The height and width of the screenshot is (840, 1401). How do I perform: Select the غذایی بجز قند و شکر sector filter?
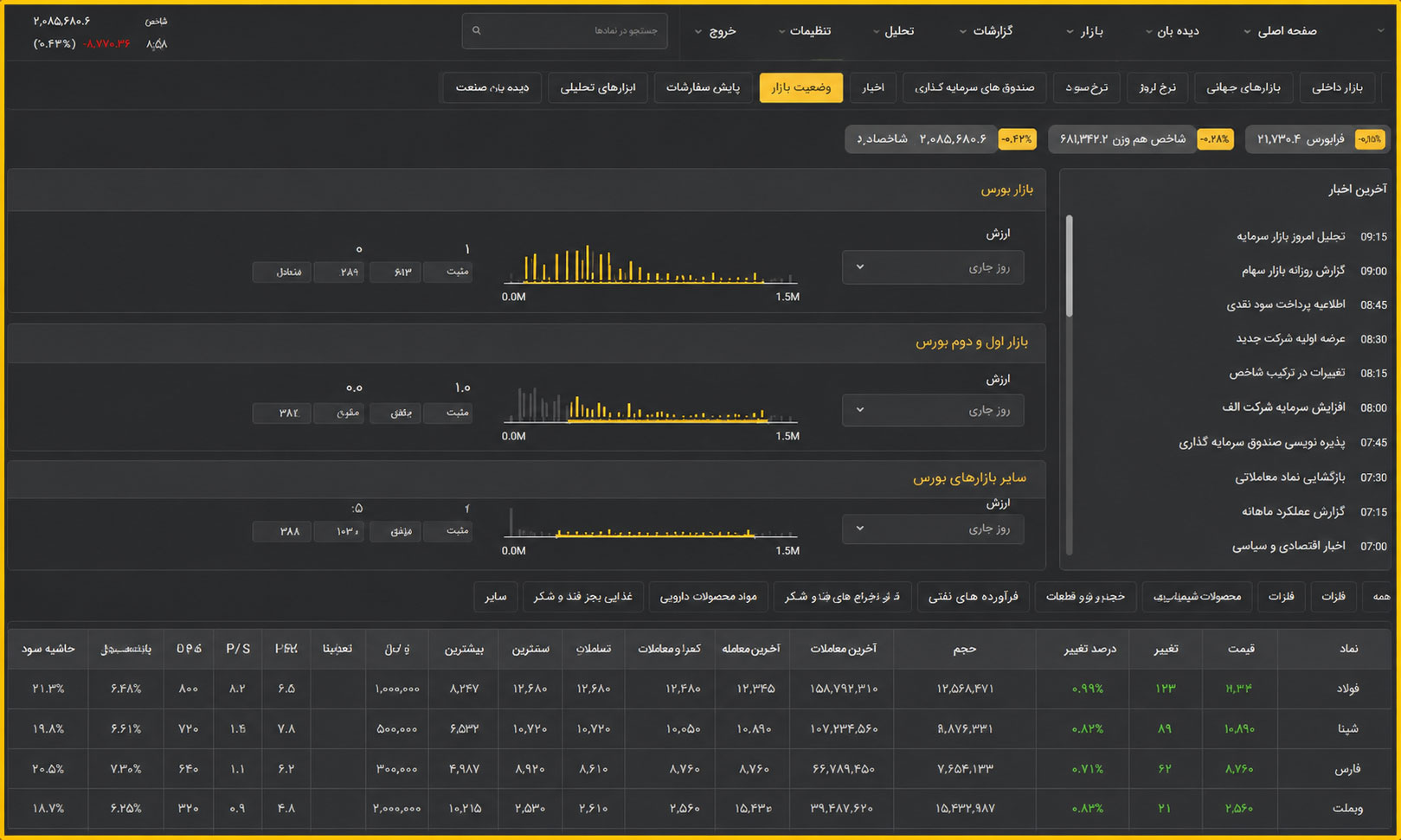[582, 596]
